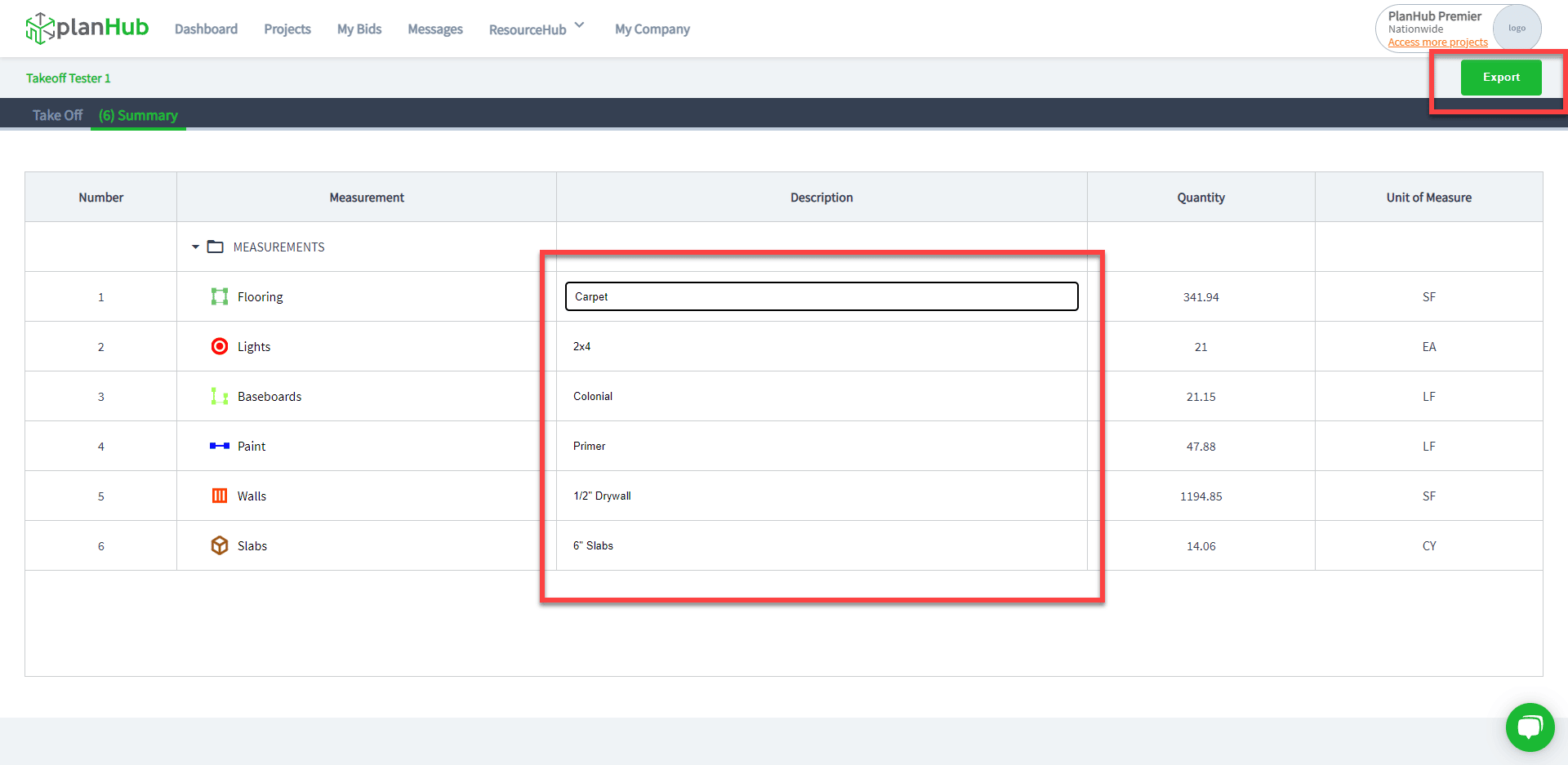Click the blue Paint line icon
The height and width of the screenshot is (765, 1568).
pos(219,446)
